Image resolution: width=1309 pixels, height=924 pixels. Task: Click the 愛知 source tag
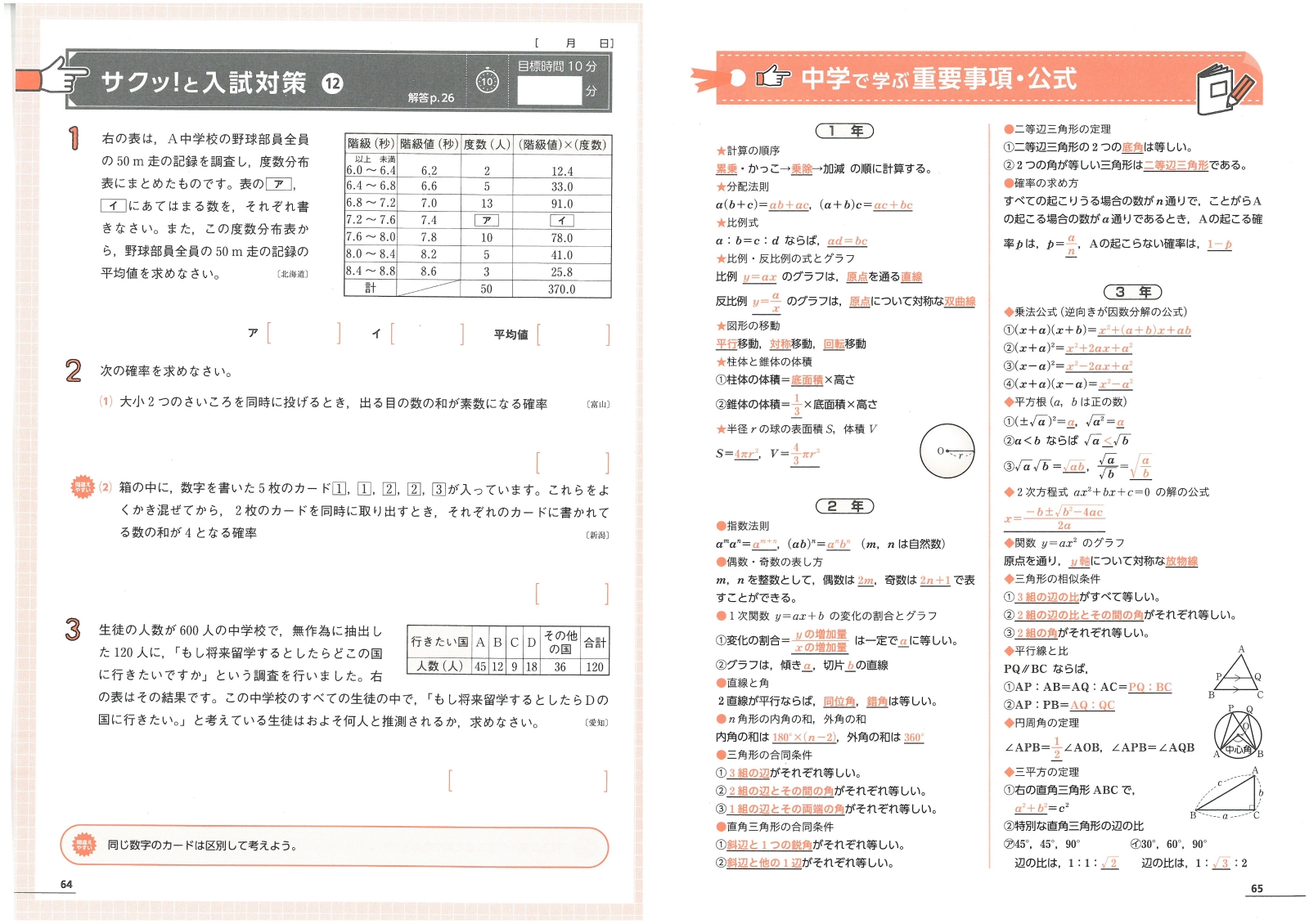tap(597, 722)
